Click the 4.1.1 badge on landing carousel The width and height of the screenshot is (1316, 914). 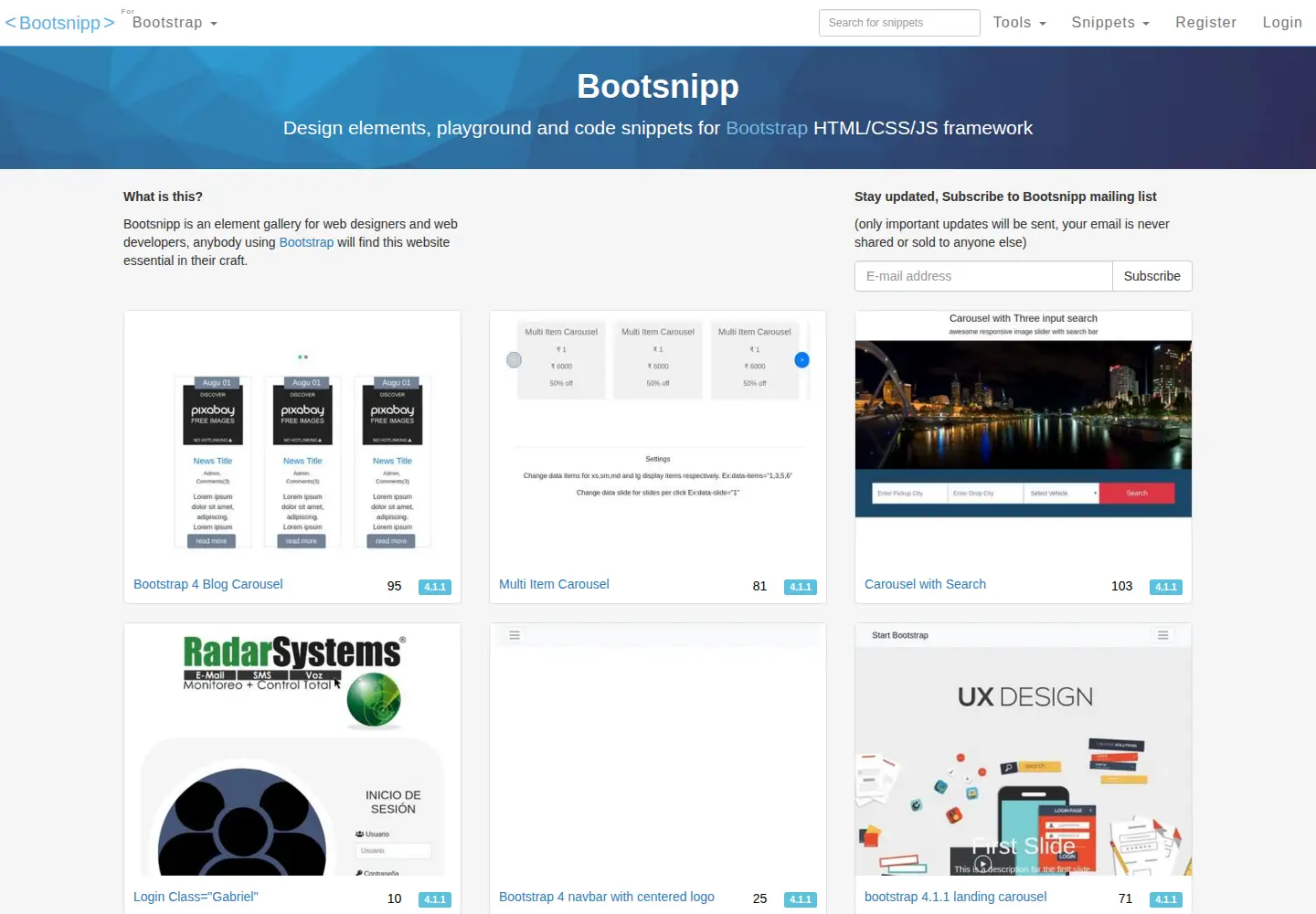coord(1166,899)
